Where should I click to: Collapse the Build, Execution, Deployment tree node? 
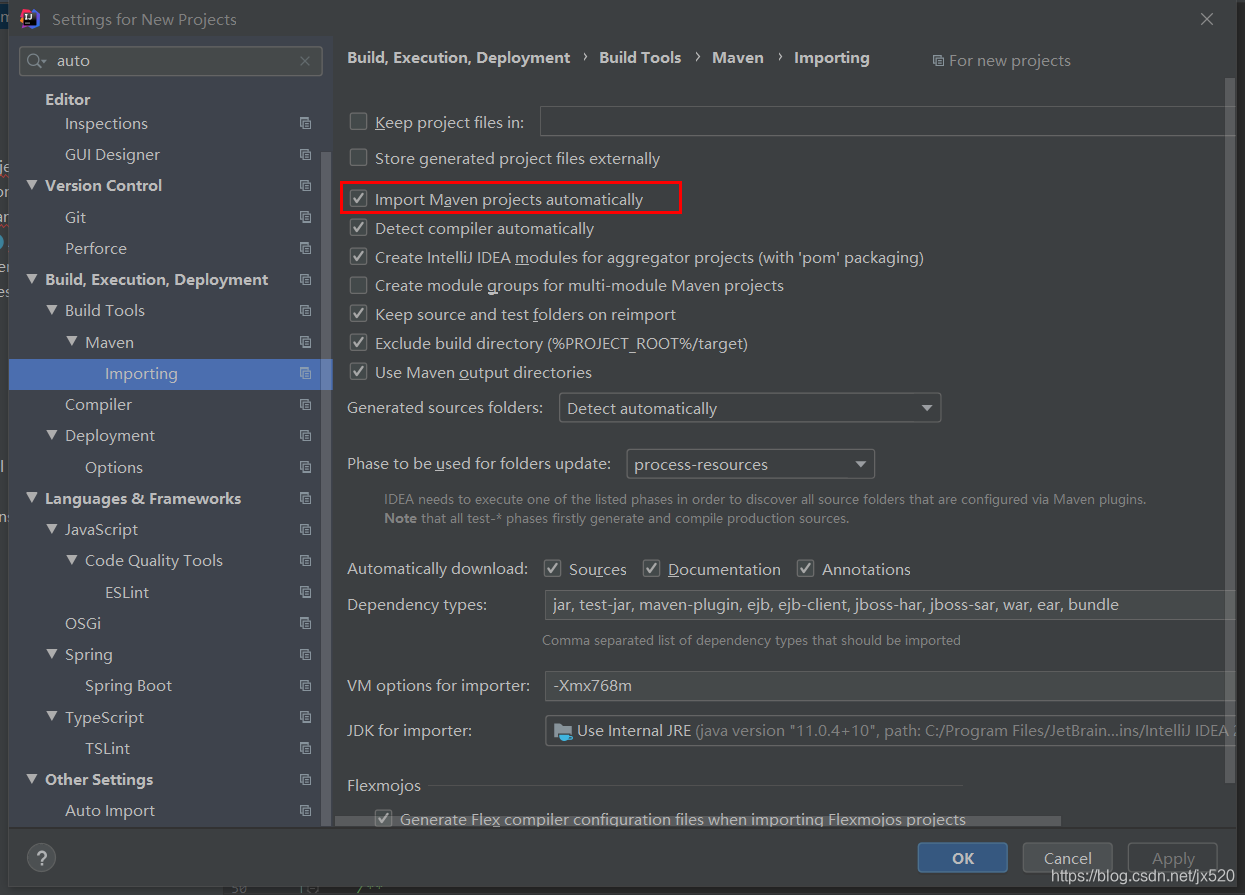click(x=32, y=280)
